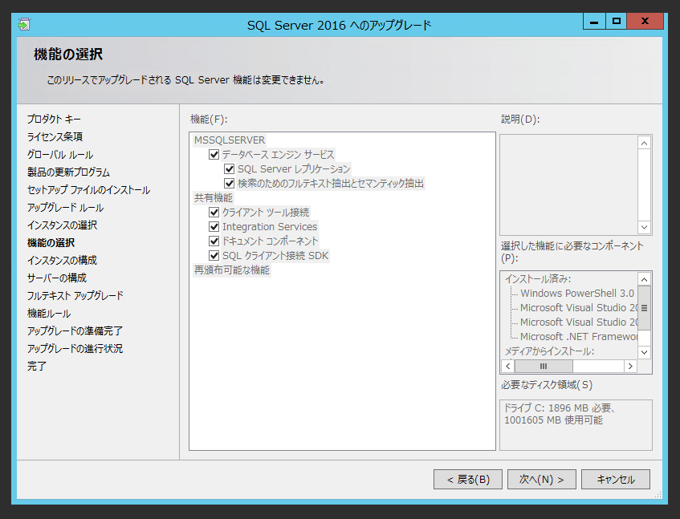The width and height of the screenshot is (680, 519).
Task: Select サーバーの構成 step in sidebar
Action: click(57, 278)
